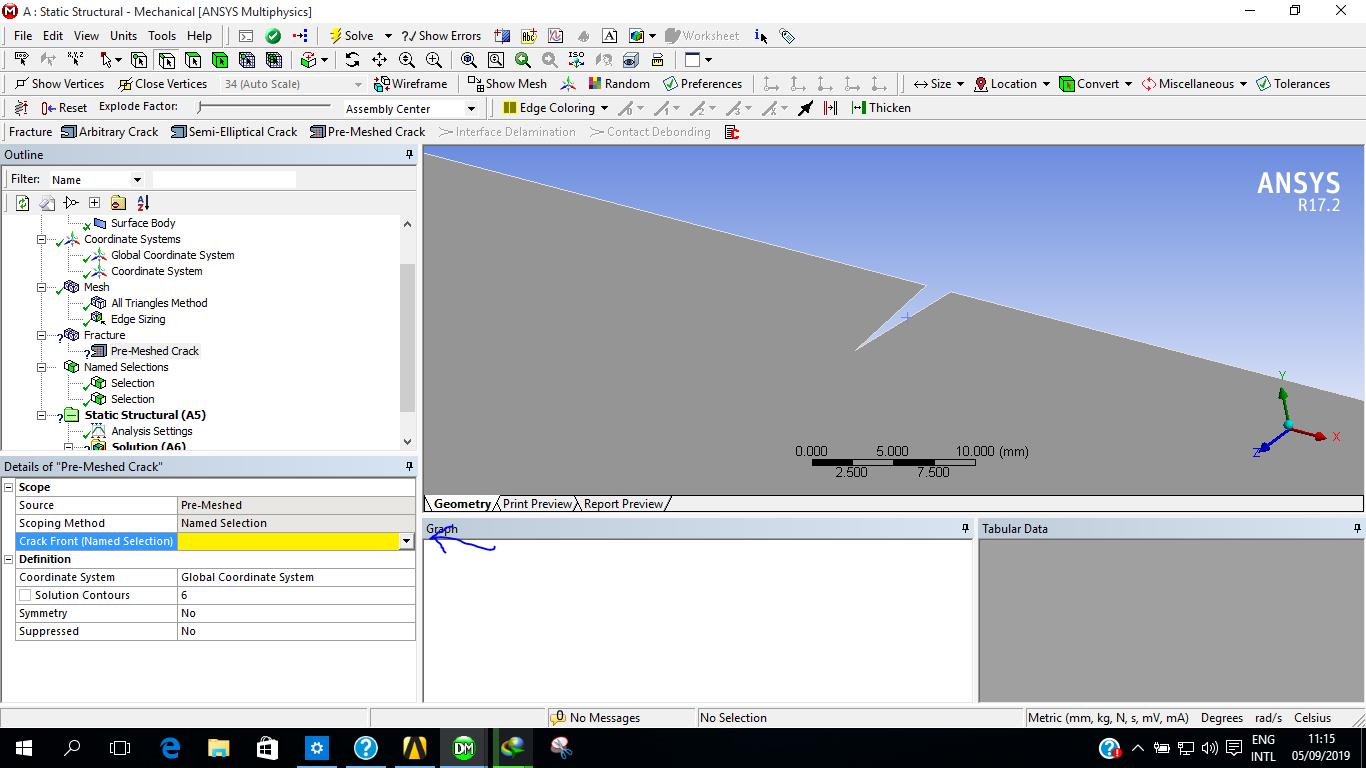Open the Tools menu
The height and width of the screenshot is (768, 1366).
(x=162, y=36)
